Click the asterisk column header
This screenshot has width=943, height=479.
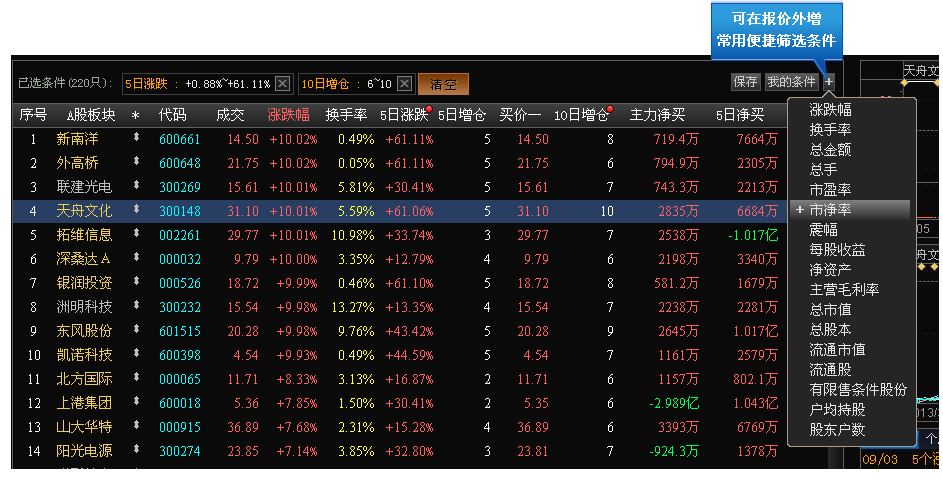click(x=135, y=116)
